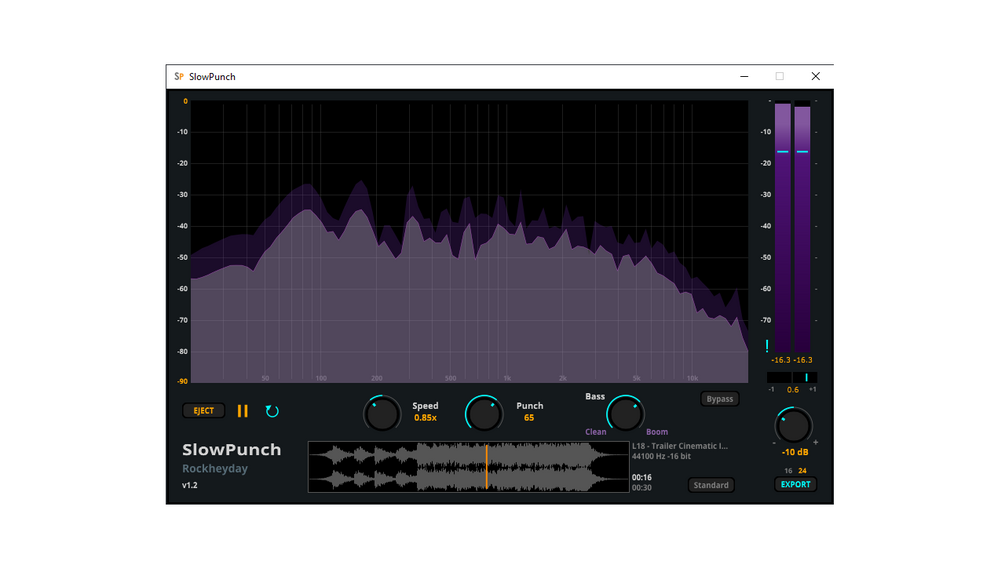Click the Boom label under Bass
The width and height of the screenshot is (1005, 565).
click(x=657, y=432)
